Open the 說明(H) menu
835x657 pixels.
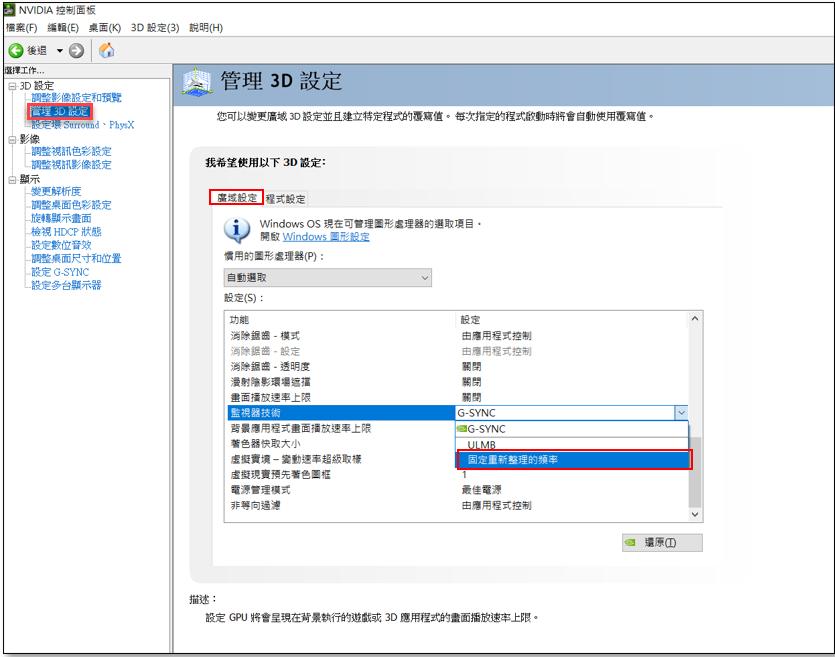(x=206, y=28)
